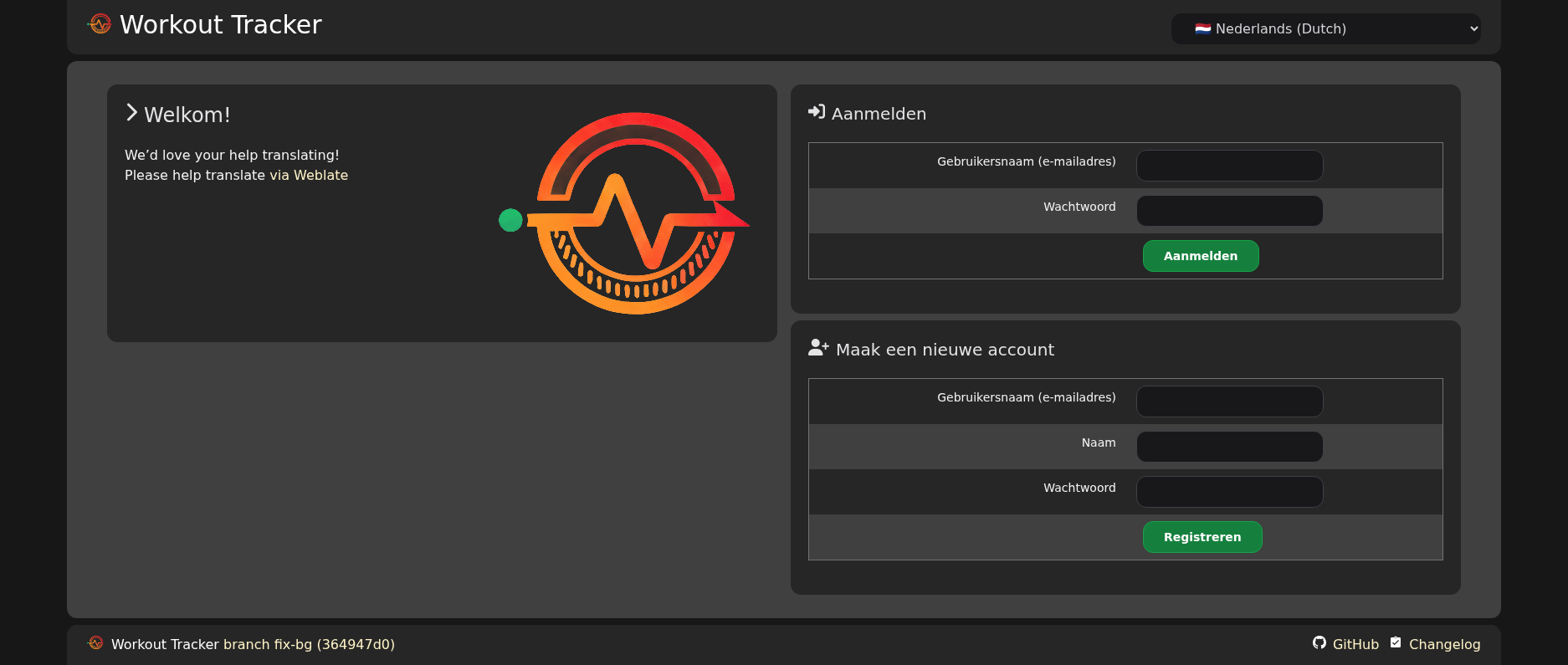Focus the login Wachtwoord field

pyautogui.click(x=1229, y=211)
